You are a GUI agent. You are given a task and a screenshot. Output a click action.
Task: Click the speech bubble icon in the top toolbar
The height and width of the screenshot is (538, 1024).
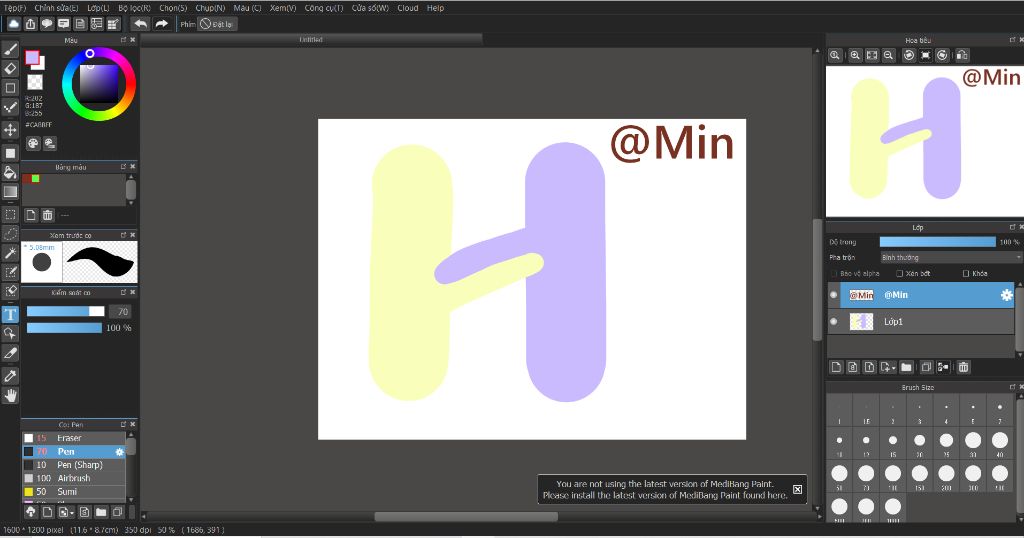(47, 24)
